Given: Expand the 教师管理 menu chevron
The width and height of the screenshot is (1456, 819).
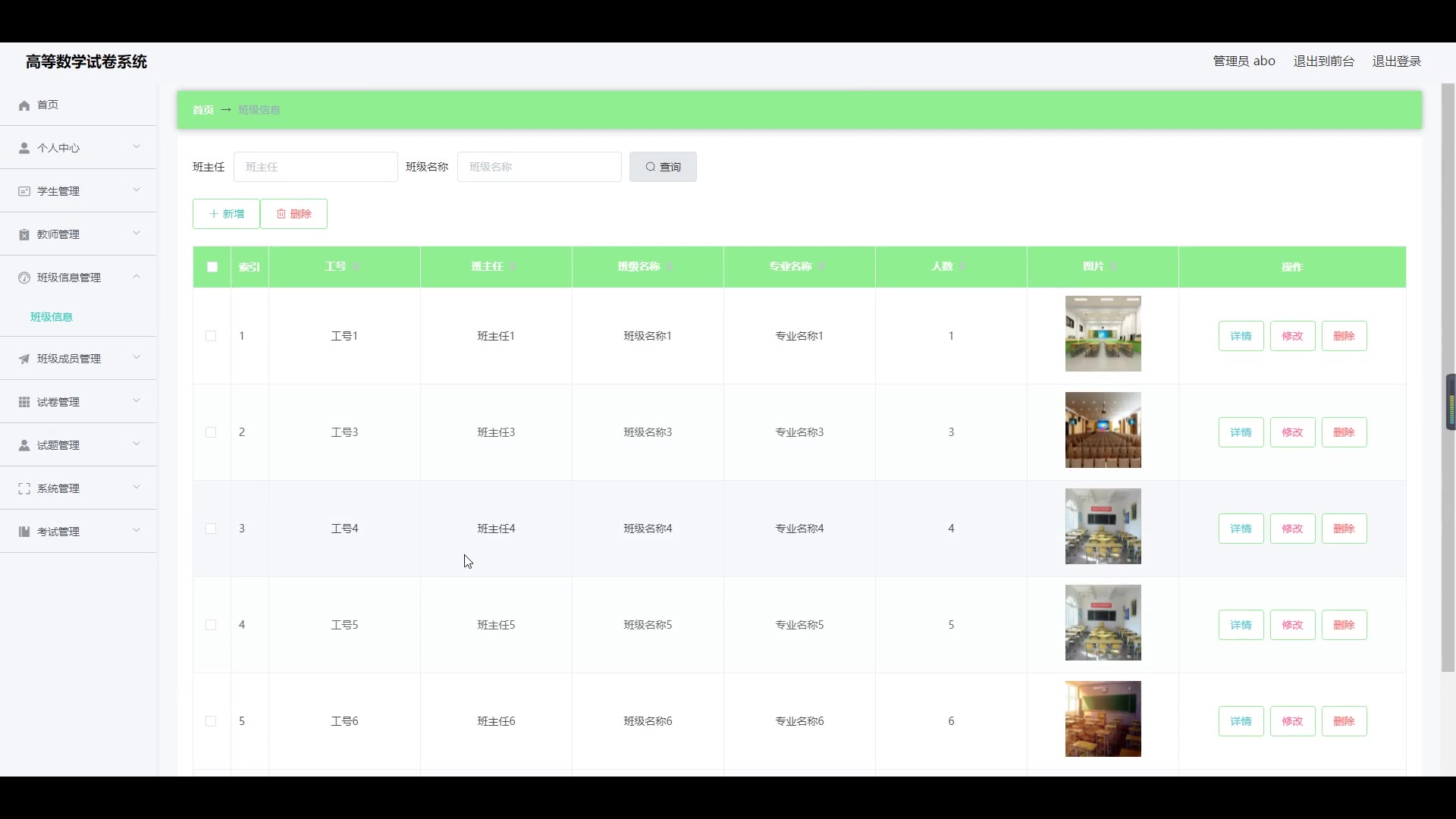Looking at the screenshot, I should coord(136,234).
